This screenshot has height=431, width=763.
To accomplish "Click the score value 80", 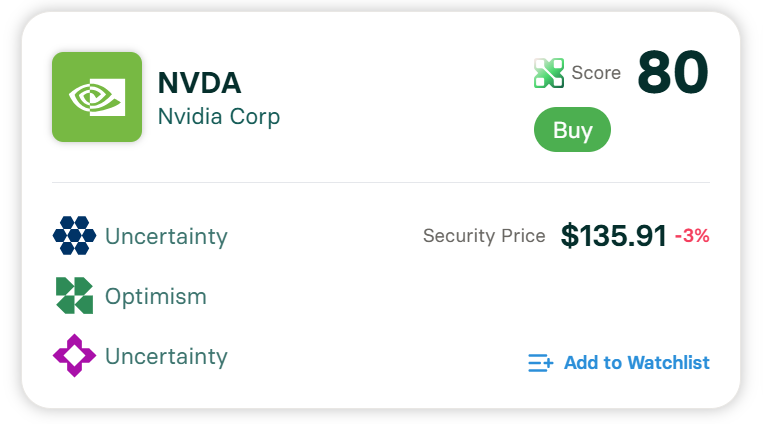I will [672, 73].
